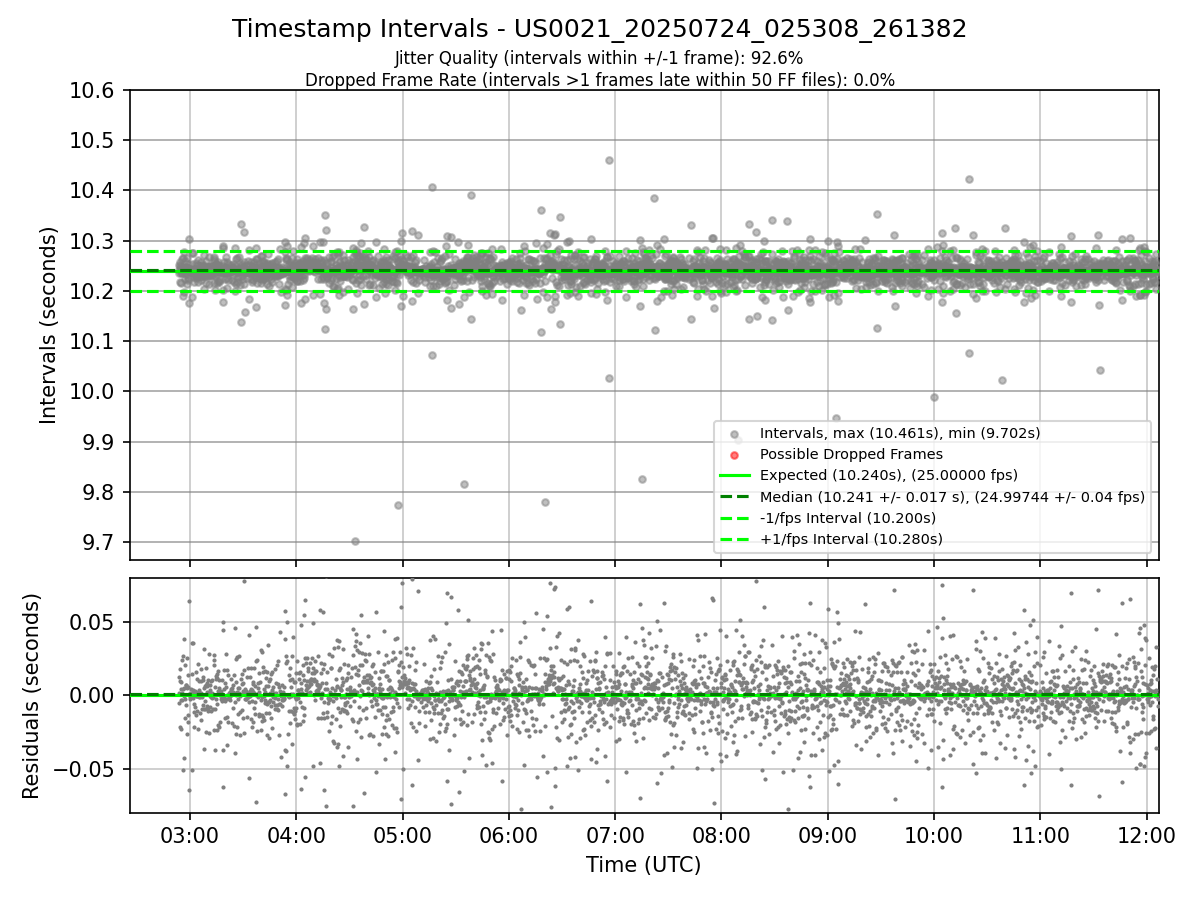Click legend entry -1/fps Interval (10.200s)
This screenshot has width=1200, height=900.
click(848, 518)
